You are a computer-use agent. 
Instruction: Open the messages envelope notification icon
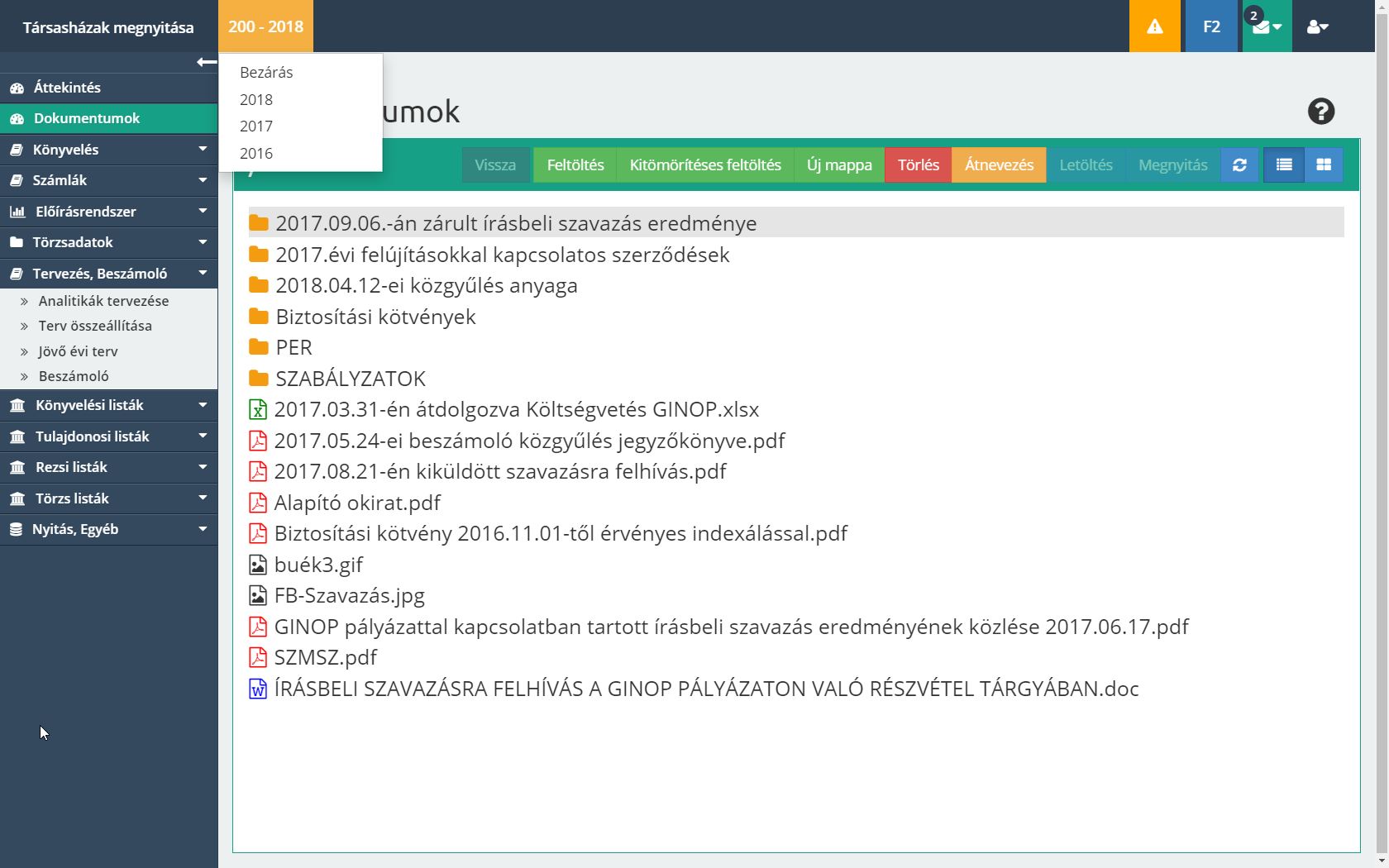(1264, 26)
